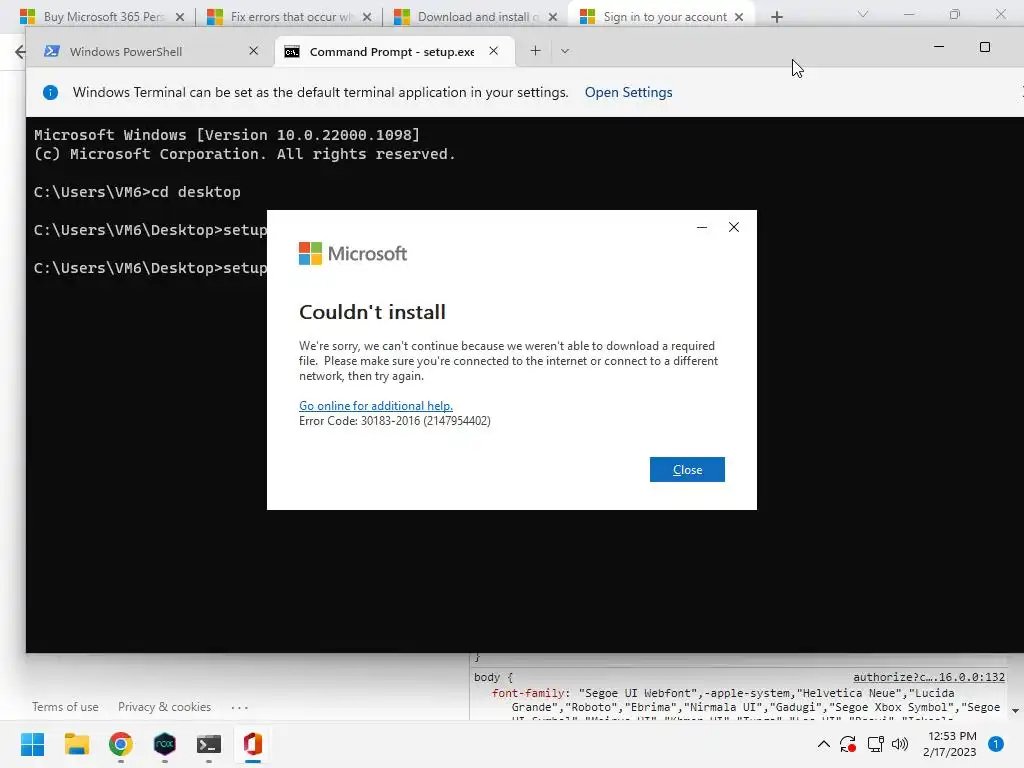Click the Terminal info notification icon
Image resolution: width=1024 pixels, height=768 pixels.
pyautogui.click(x=50, y=92)
